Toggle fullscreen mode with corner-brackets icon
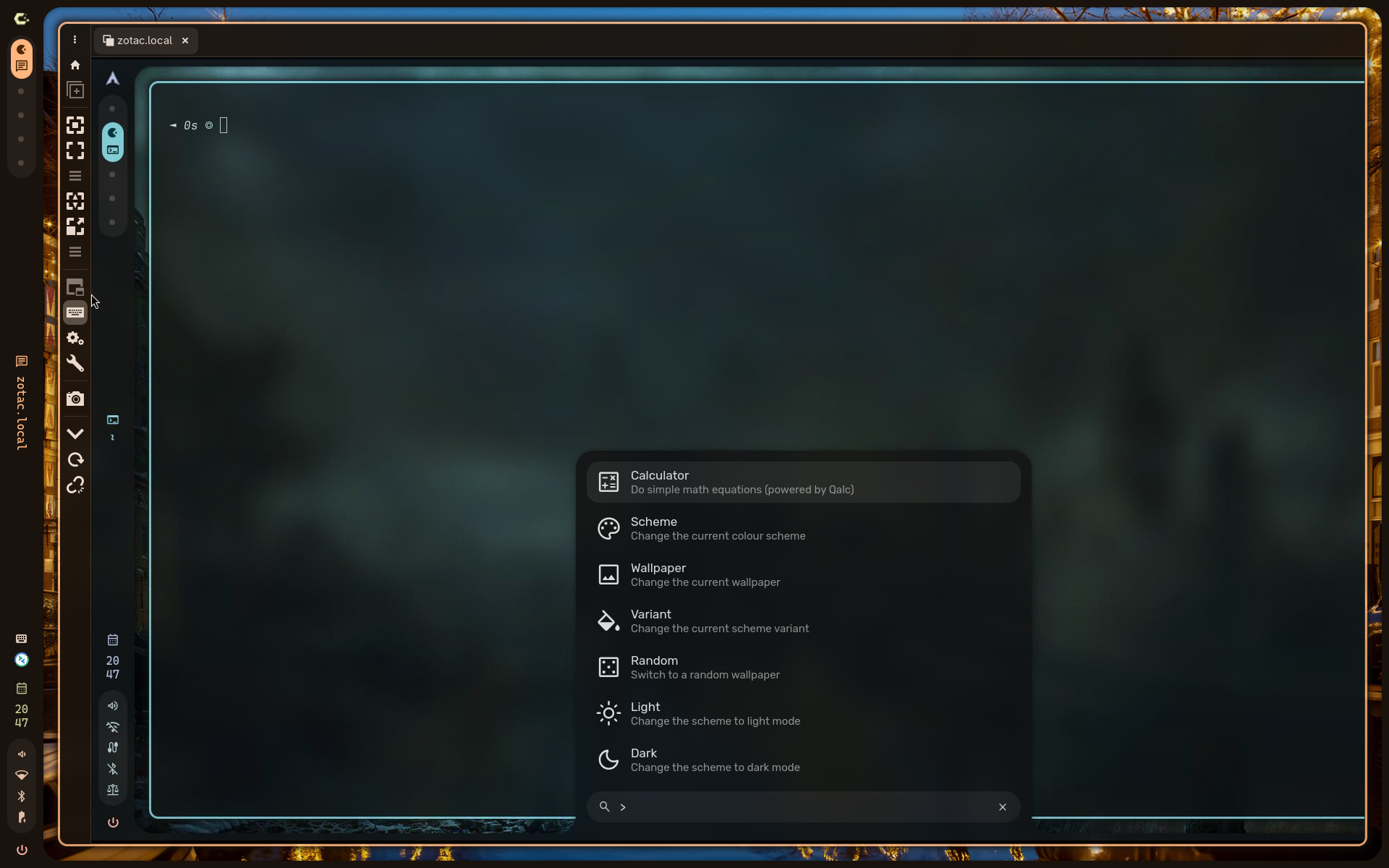This screenshot has height=868, width=1389. (75, 150)
